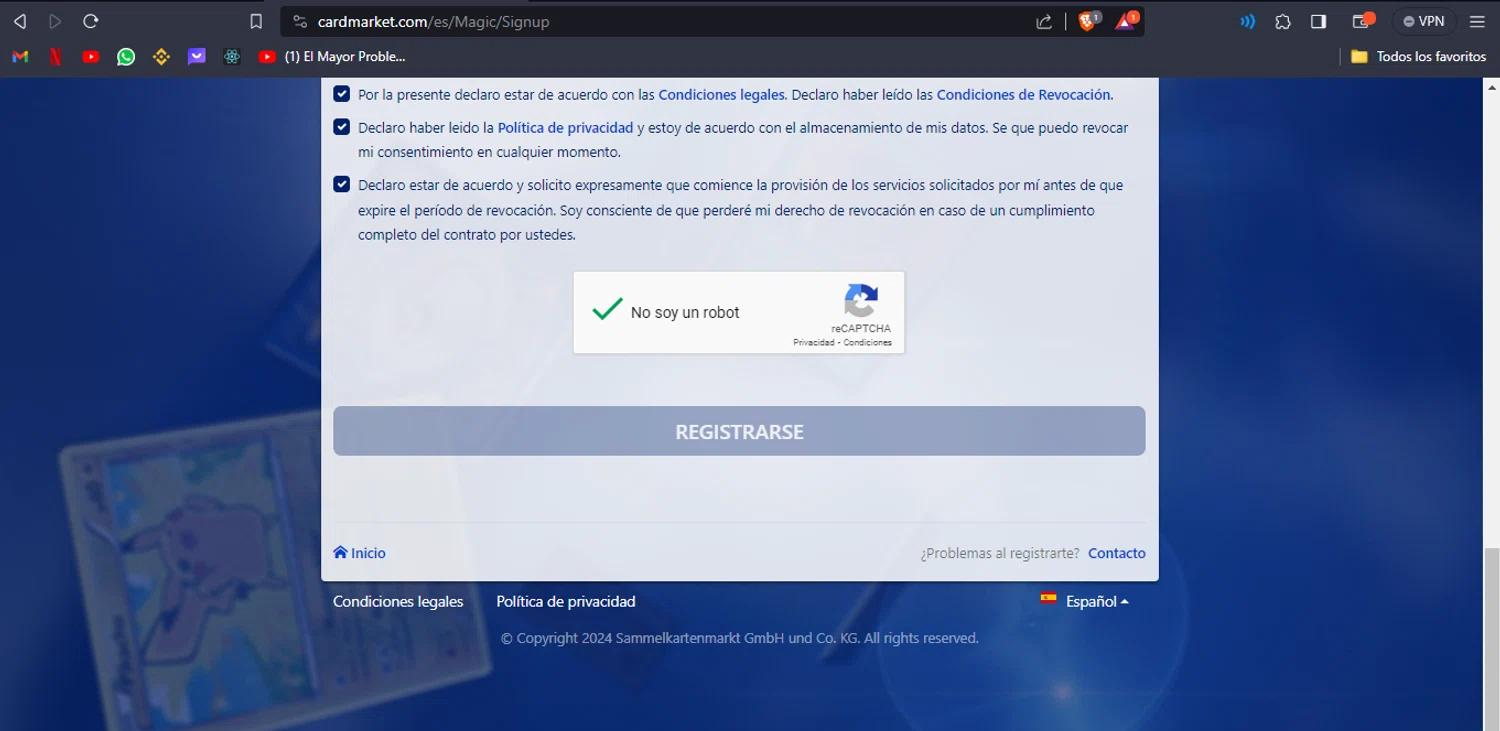The width and height of the screenshot is (1500, 731).
Task: Click the VPN button
Action: (x=1424, y=21)
